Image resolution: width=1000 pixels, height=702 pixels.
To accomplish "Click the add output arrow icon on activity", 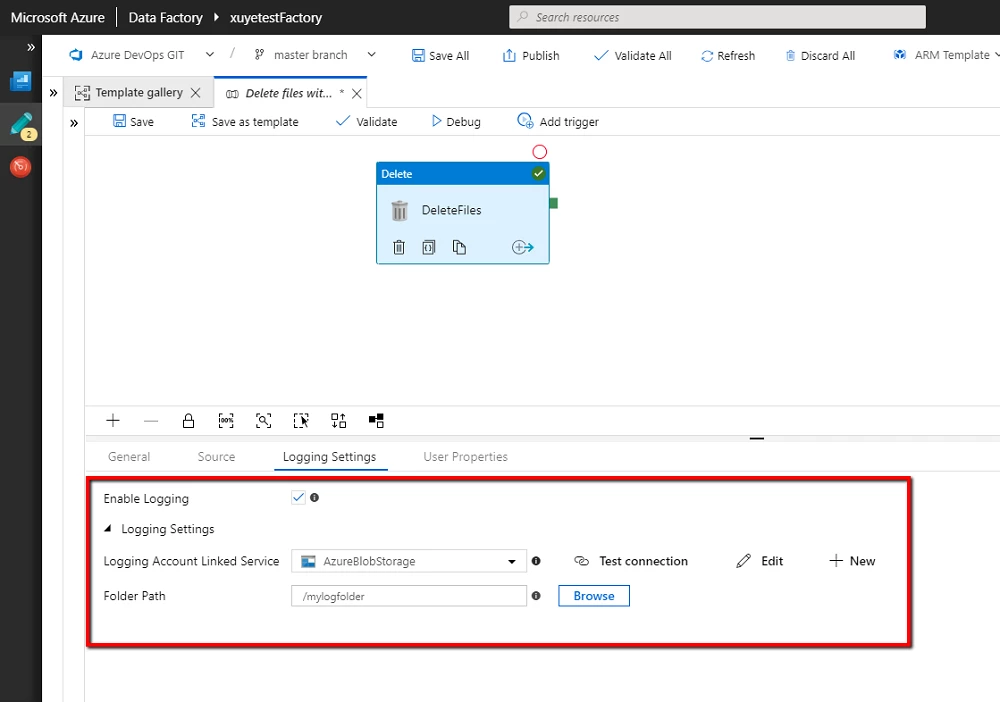I will click(522, 247).
